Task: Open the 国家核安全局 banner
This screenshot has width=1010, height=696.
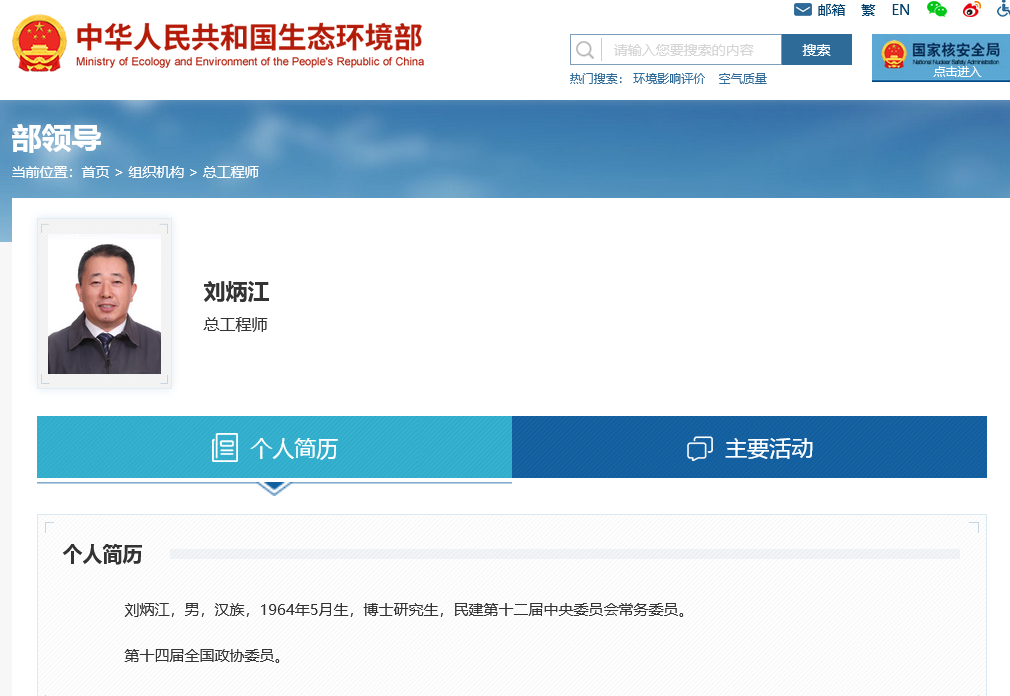Action: (x=940, y=57)
